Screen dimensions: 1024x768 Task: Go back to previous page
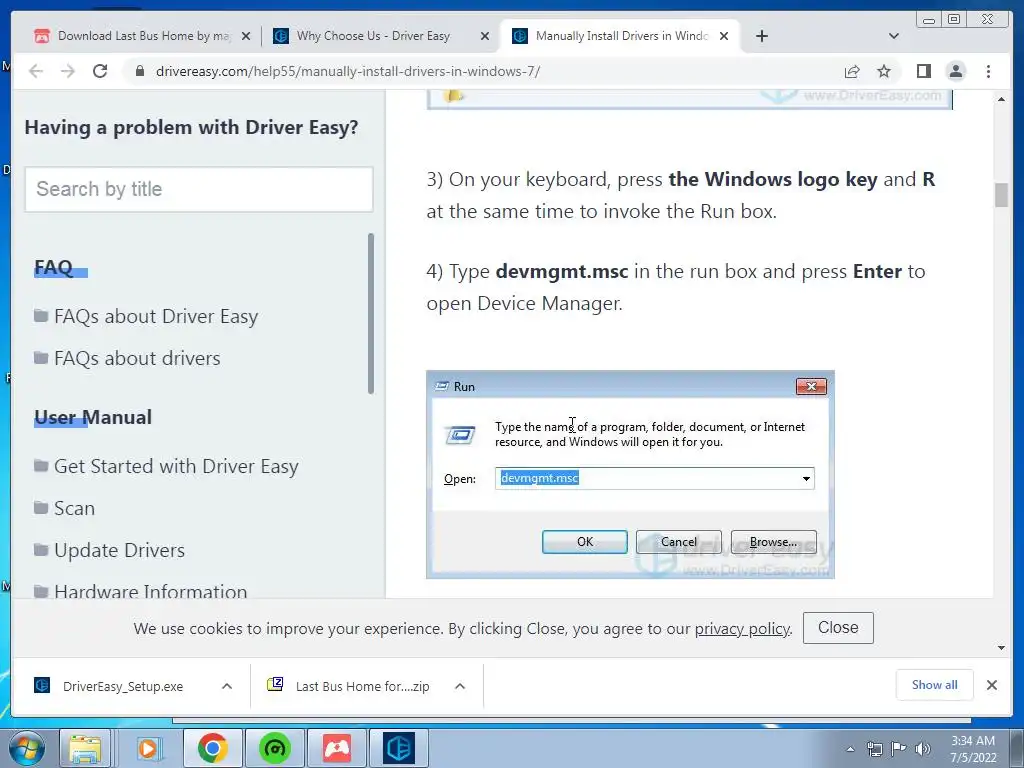(36, 71)
